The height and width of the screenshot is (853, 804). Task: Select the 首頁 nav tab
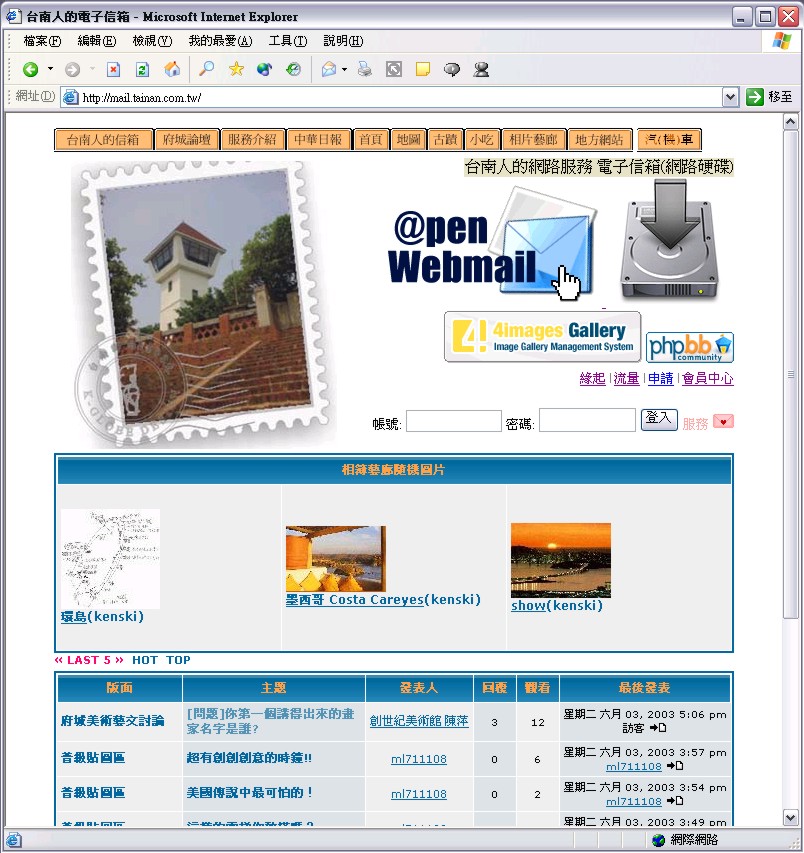[371, 140]
